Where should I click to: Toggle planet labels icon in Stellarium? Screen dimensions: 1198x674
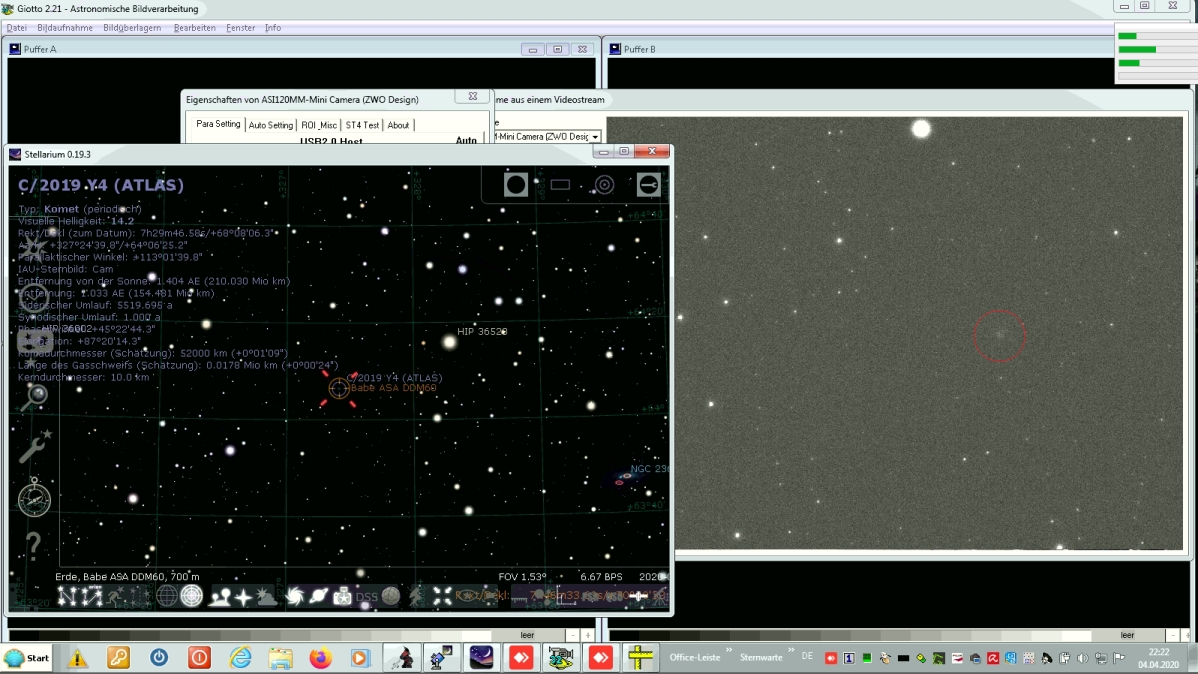point(318,597)
